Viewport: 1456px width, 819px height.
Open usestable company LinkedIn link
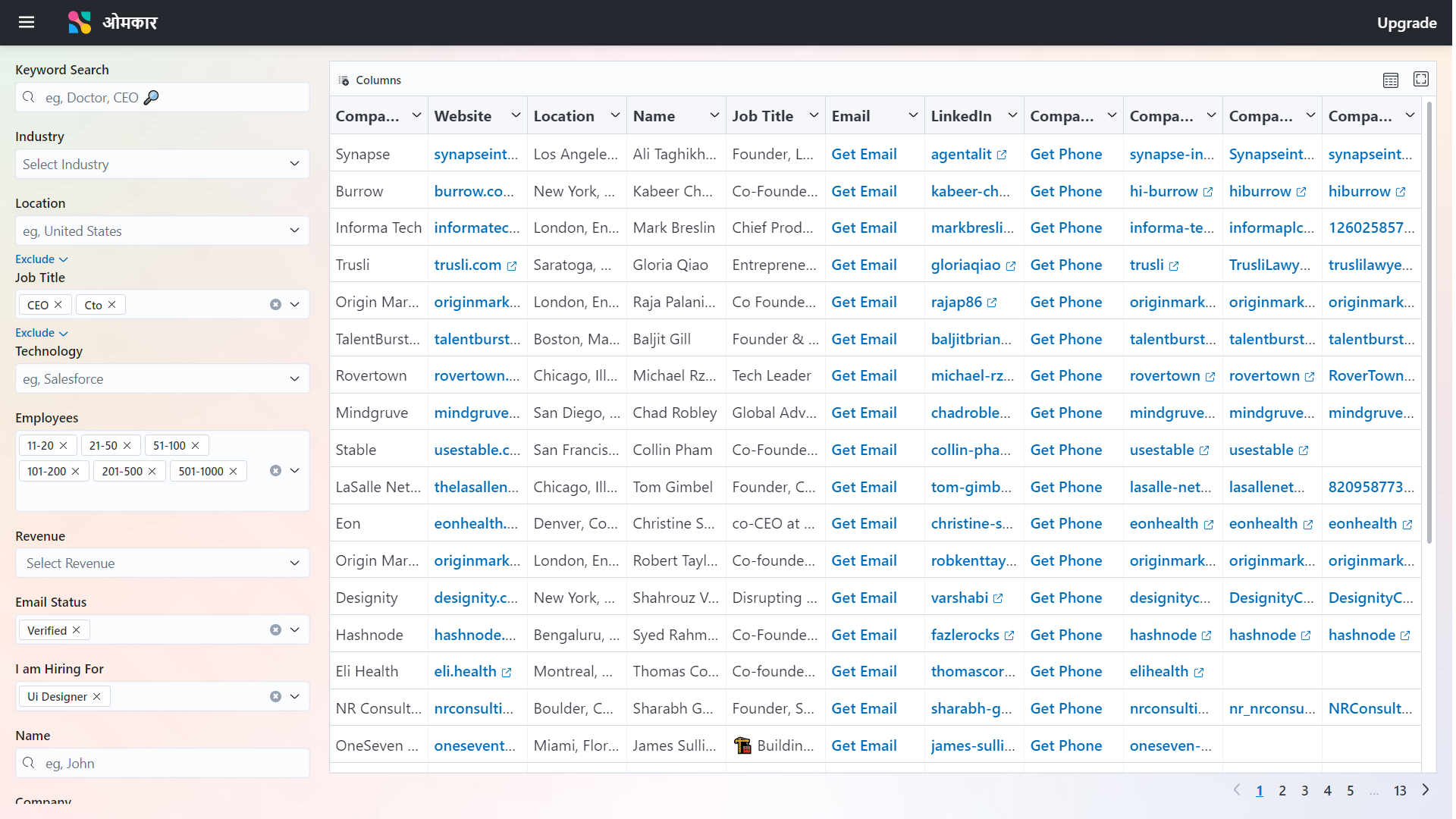pos(1169,450)
